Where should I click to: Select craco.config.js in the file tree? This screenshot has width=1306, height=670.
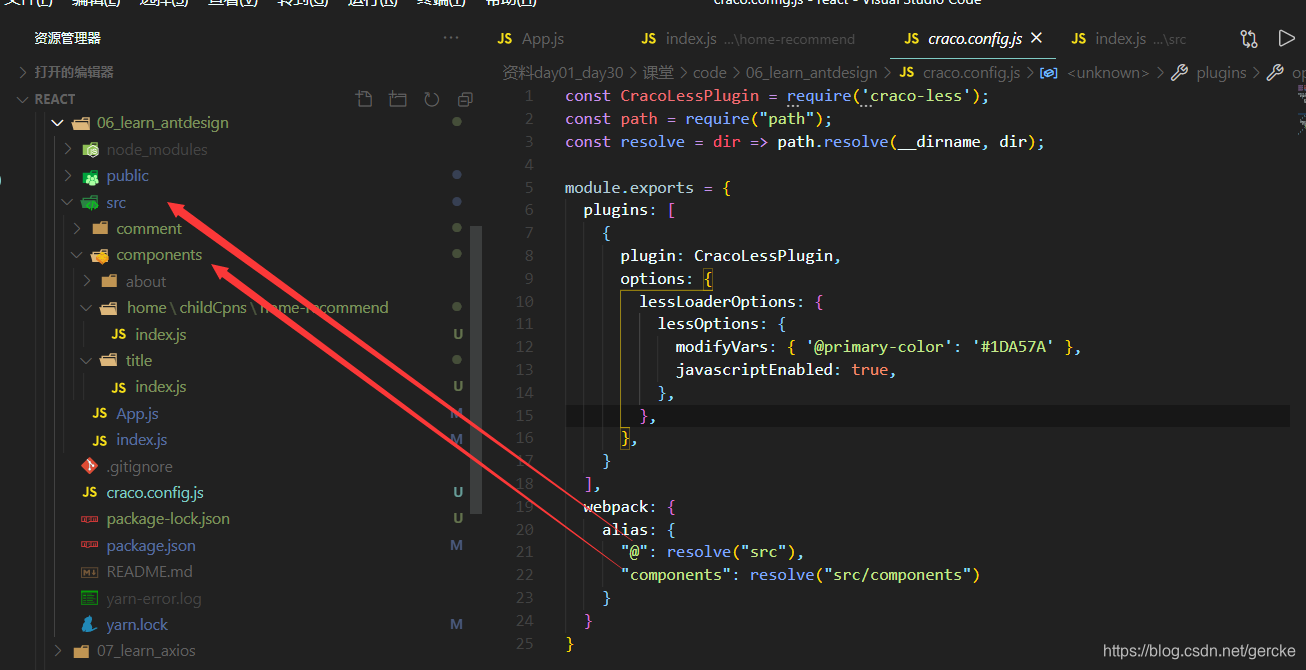155,493
